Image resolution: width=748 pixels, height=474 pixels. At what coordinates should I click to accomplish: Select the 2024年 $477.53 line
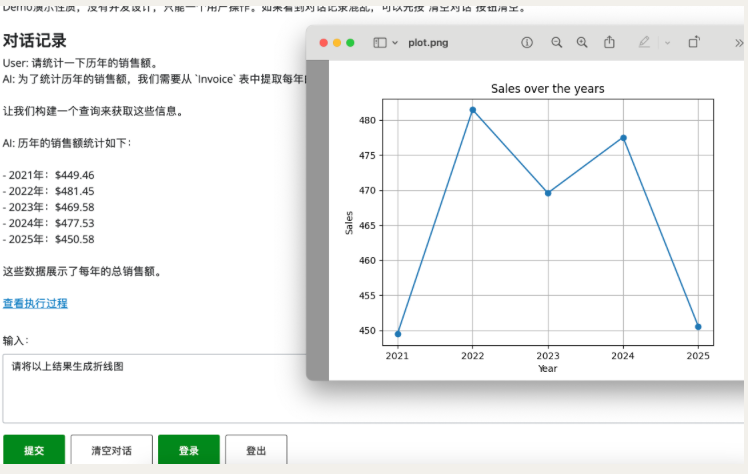tap(49, 223)
